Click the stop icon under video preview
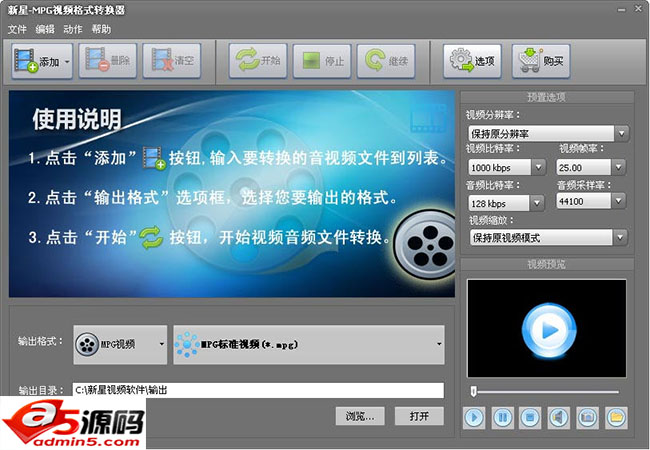 point(530,417)
